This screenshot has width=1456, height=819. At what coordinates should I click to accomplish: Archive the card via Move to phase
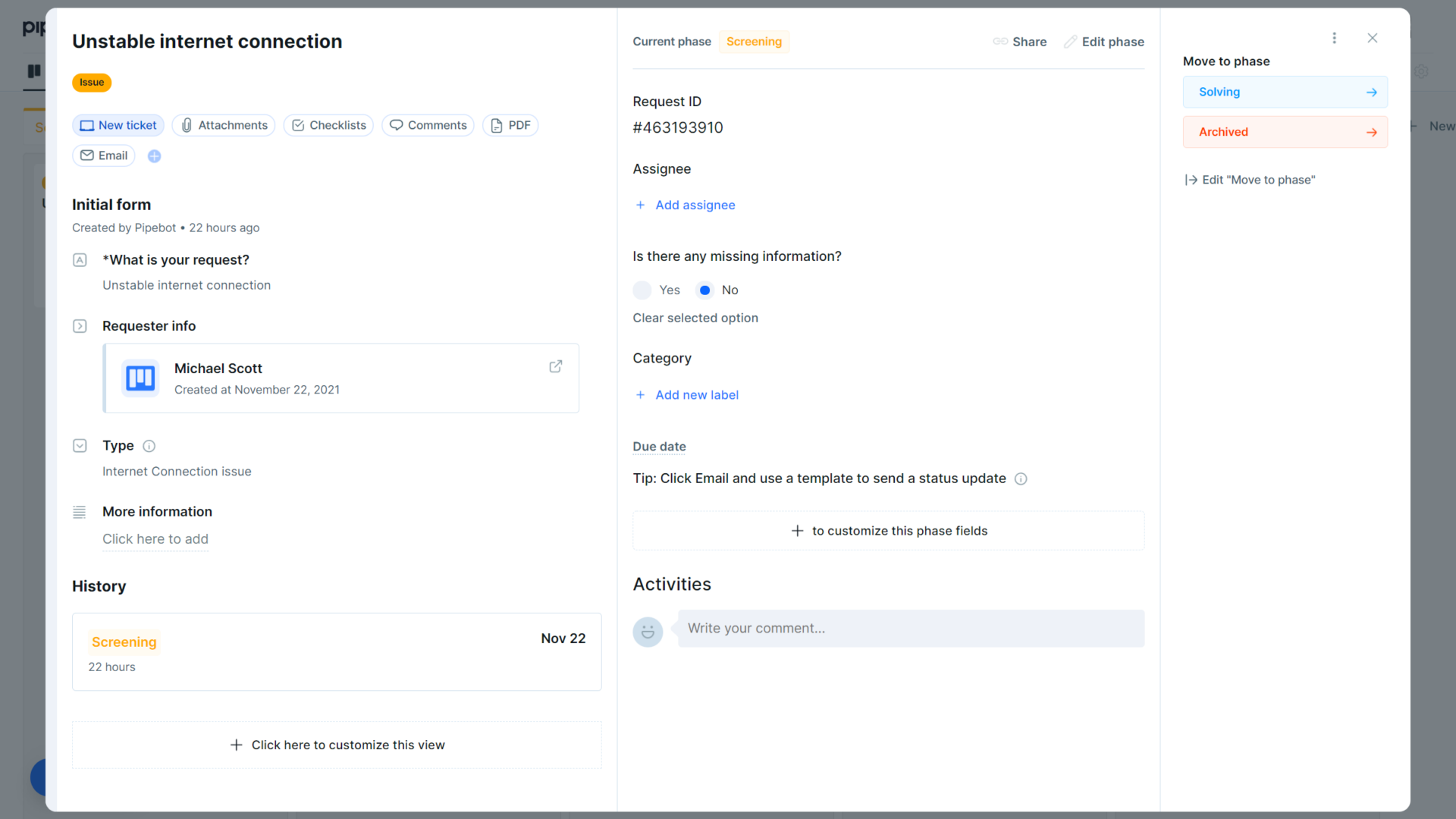1285,131
